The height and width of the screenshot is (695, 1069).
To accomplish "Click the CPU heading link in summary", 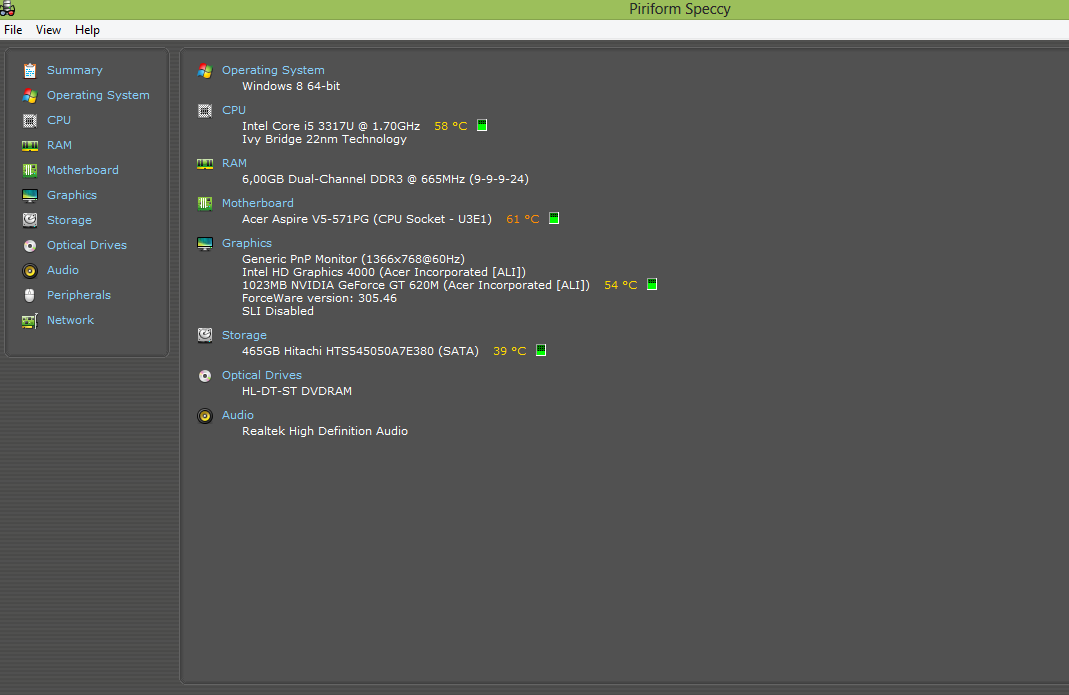I will pos(233,110).
